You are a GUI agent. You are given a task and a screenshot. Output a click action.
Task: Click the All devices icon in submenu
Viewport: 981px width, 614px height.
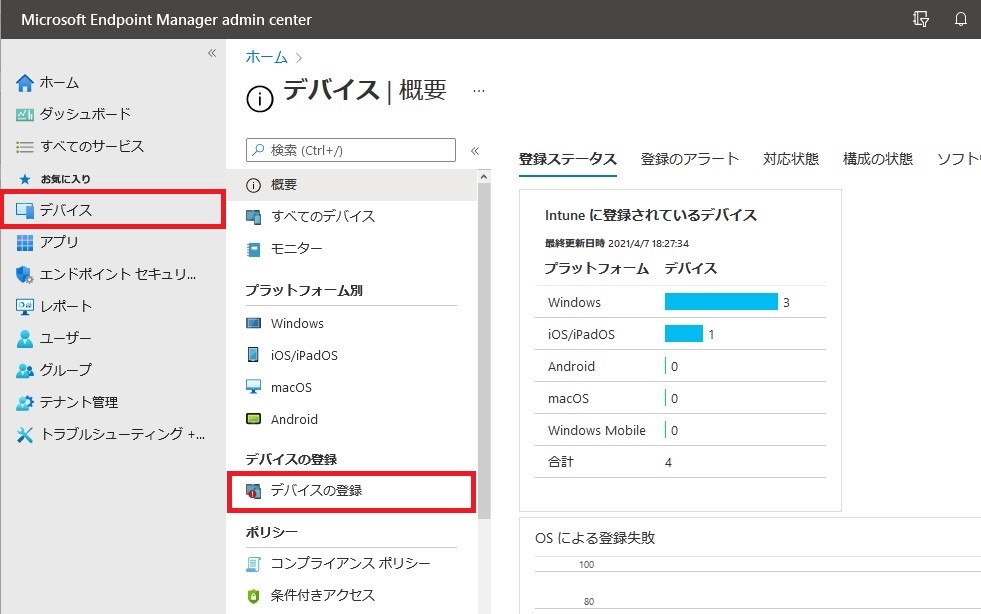(x=253, y=217)
